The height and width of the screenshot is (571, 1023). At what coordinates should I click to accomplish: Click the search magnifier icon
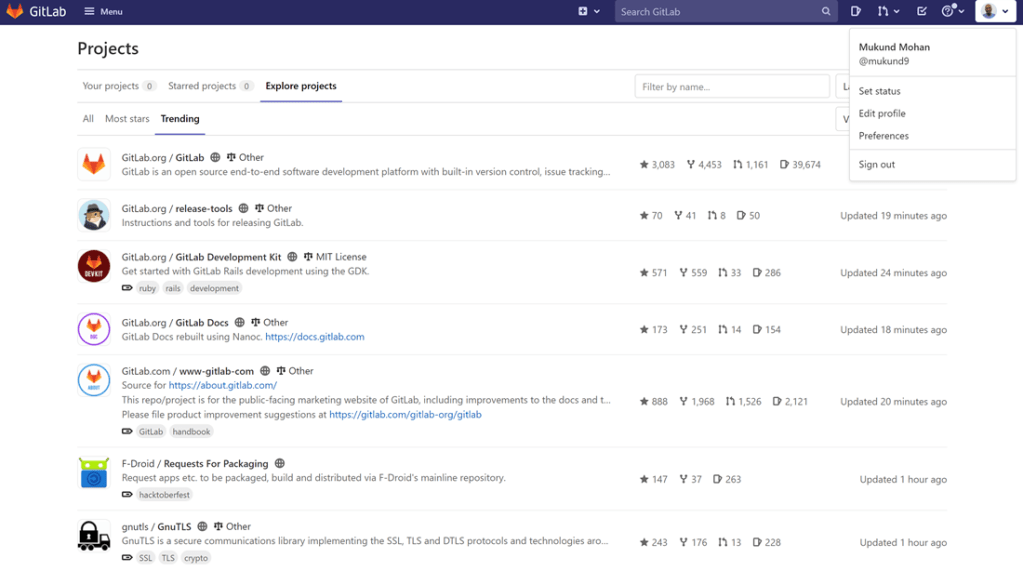pyautogui.click(x=826, y=12)
